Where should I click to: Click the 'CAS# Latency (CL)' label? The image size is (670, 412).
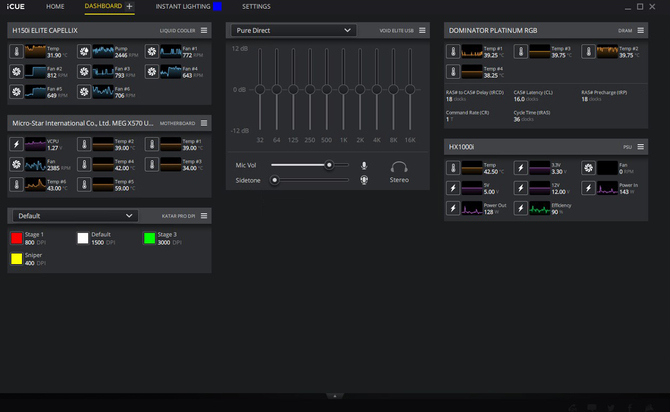pos(533,92)
